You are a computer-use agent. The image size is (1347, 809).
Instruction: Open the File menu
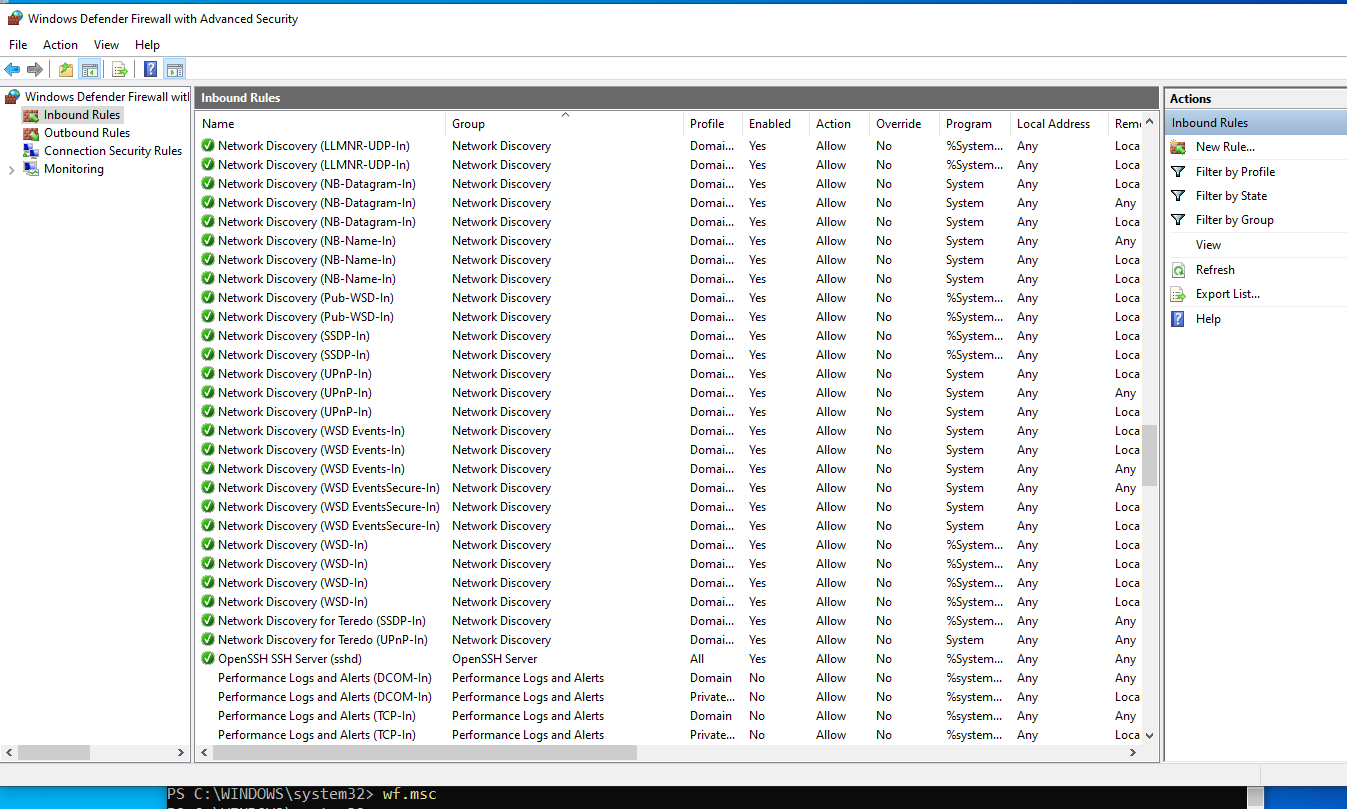18,45
